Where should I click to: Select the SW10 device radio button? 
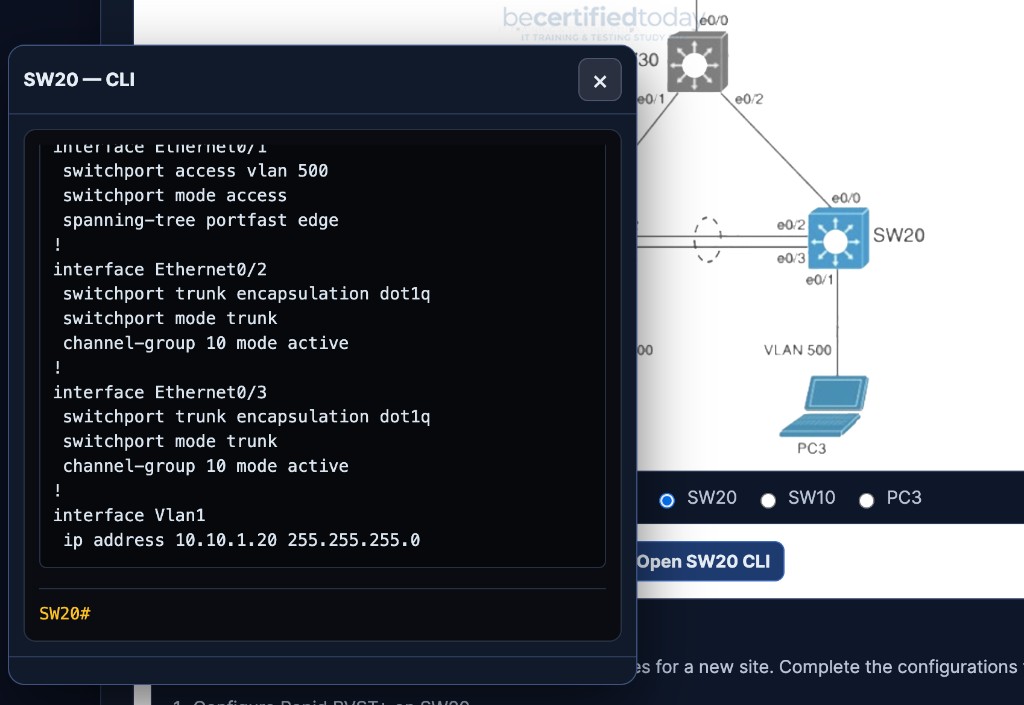tap(768, 499)
